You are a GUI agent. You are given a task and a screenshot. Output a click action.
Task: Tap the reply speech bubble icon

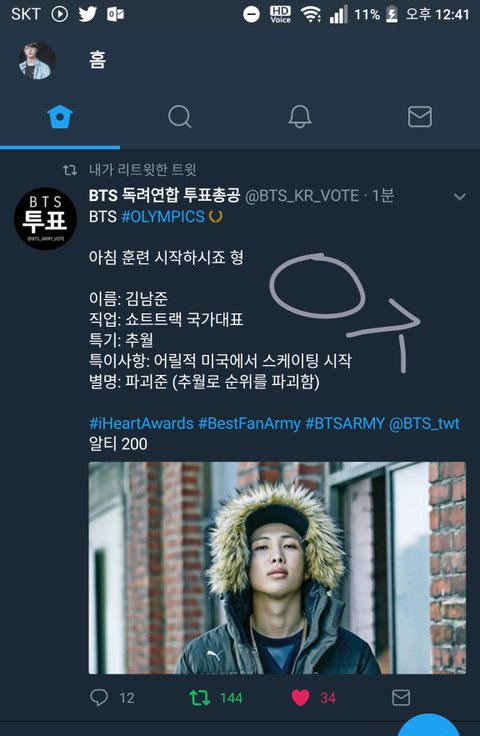tap(99, 698)
